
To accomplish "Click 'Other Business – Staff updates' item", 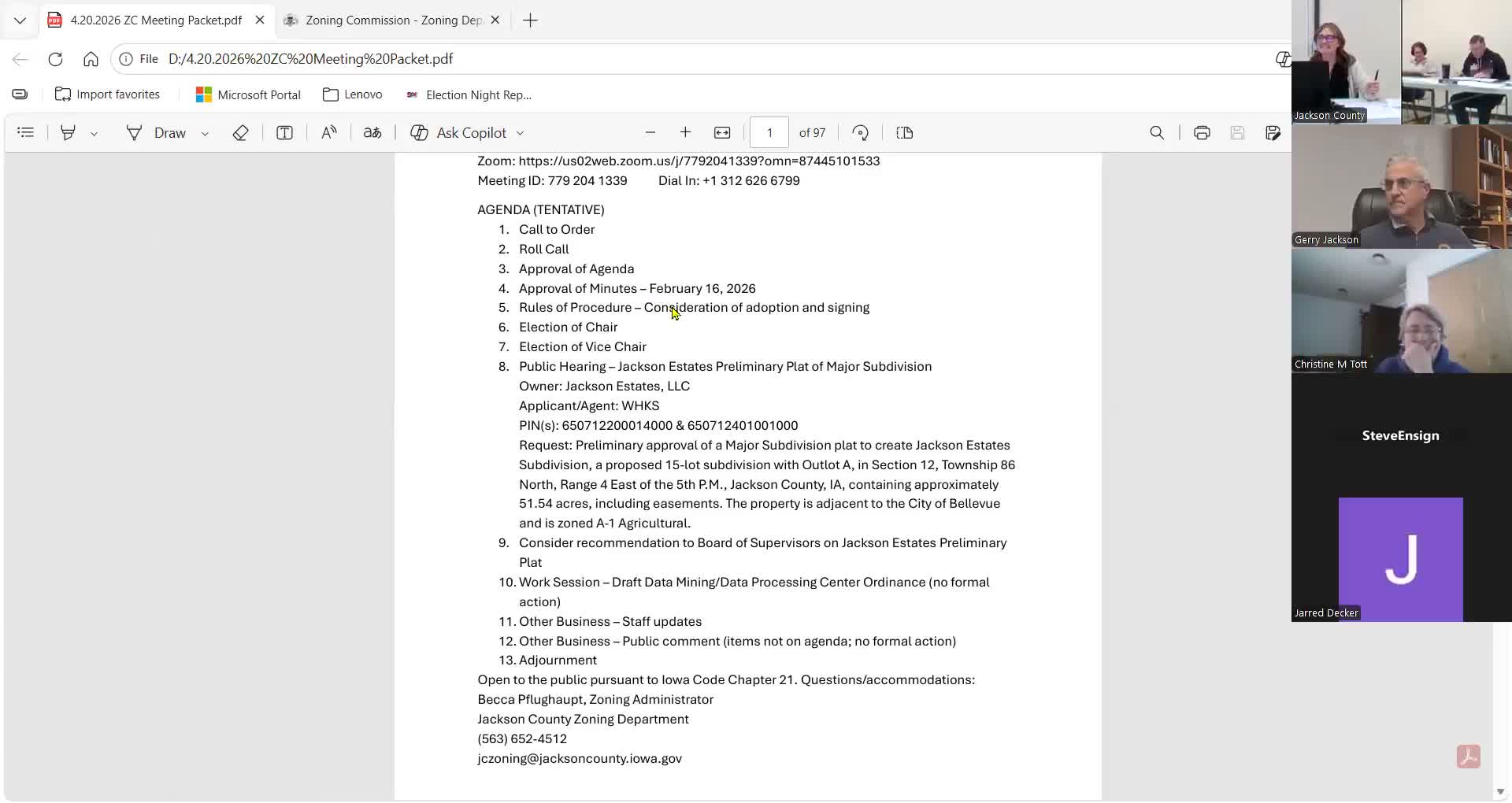I will coord(610,622).
